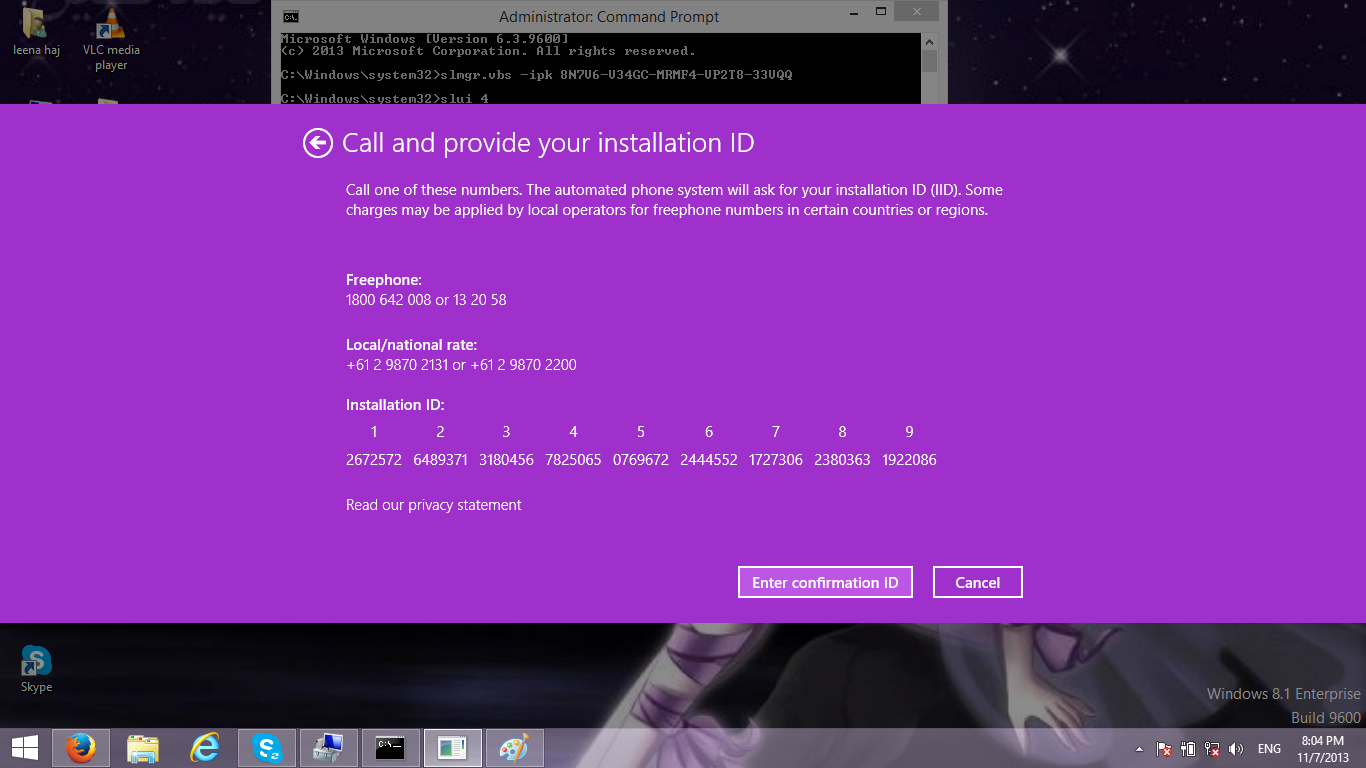Click the "Installation ID:" label
Image resolution: width=1366 pixels, height=768 pixels.
click(395, 405)
